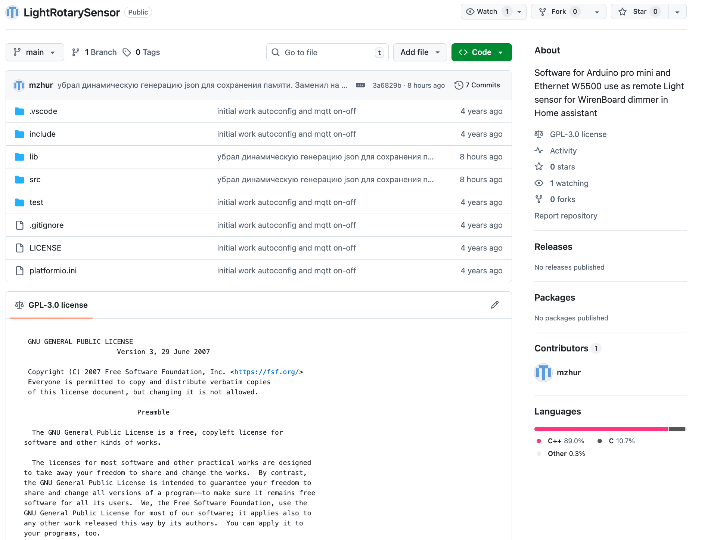The image size is (720, 540).
Task: Open the main branch dropdown
Action: [x=35, y=52]
